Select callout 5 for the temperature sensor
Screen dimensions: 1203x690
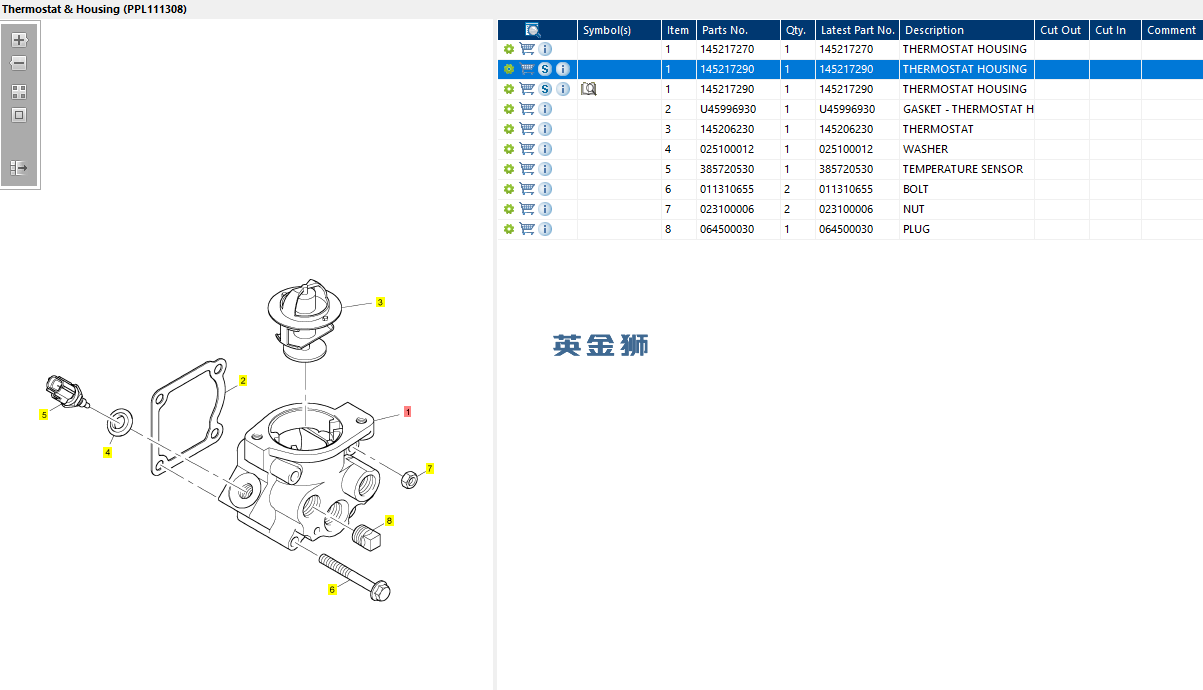[x=43, y=414]
